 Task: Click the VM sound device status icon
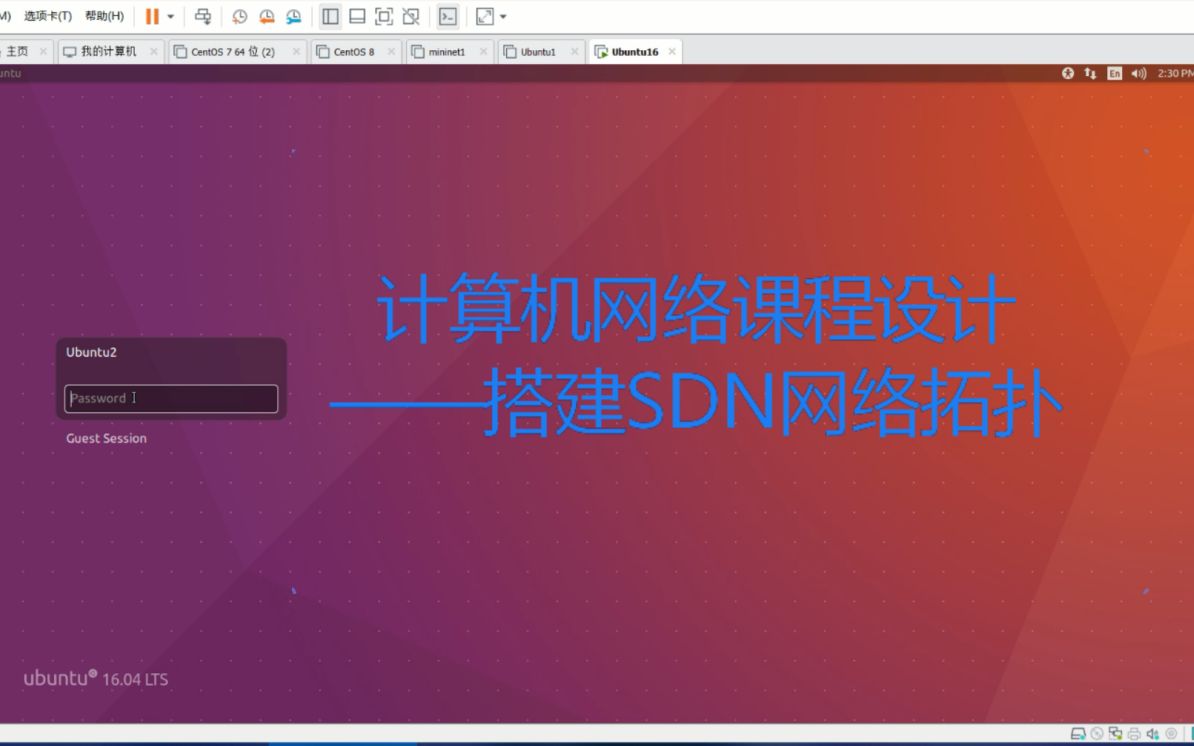(1153, 733)
